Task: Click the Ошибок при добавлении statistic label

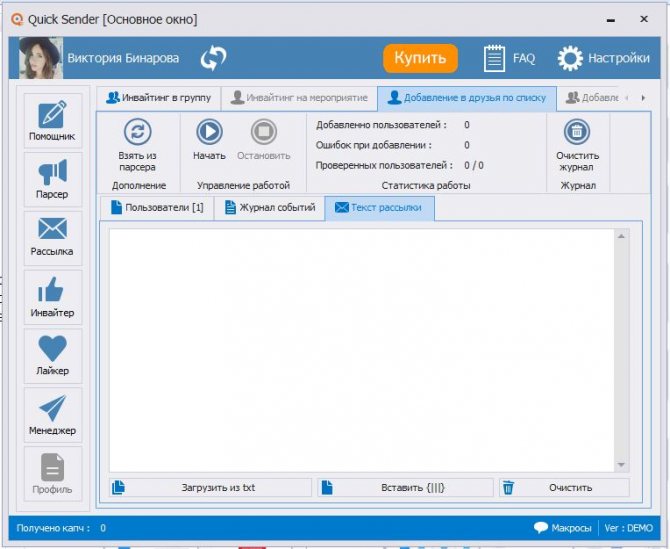Action: (374, 145)
